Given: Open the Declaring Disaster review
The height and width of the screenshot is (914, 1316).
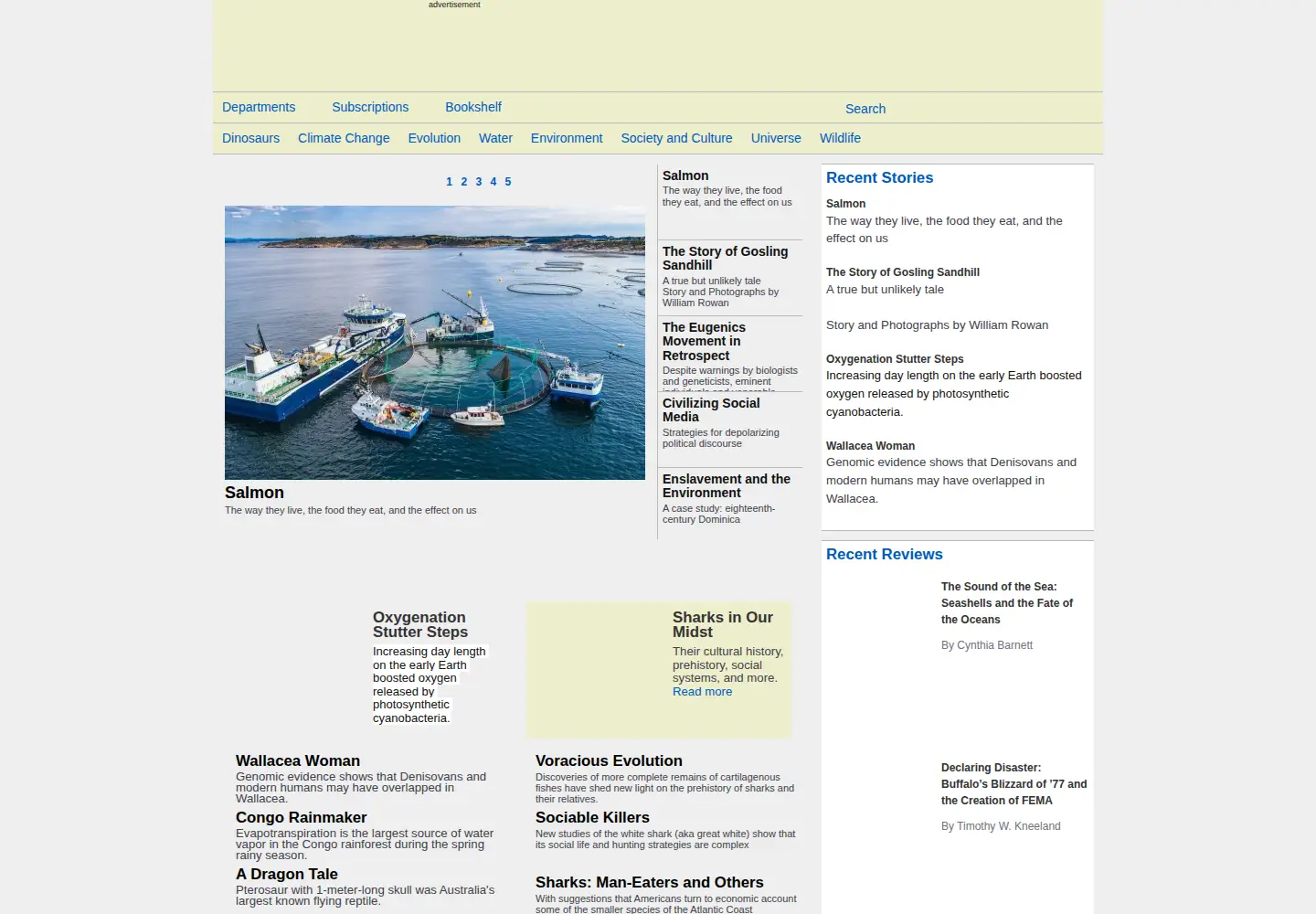Looking at the screenshot, I should pyautogui.click(x=1014, y=784).
